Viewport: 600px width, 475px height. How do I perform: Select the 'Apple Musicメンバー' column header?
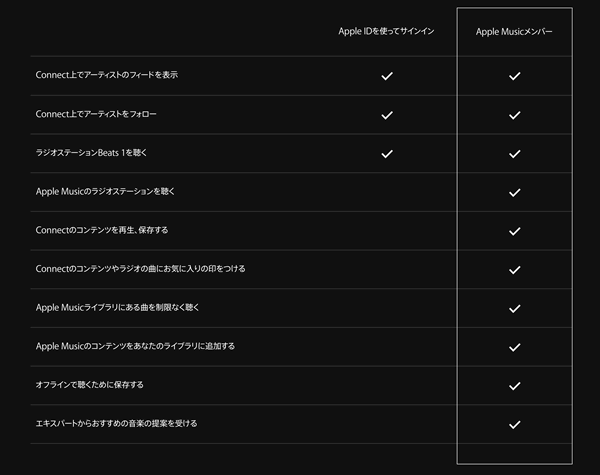(x=514, y=32)
